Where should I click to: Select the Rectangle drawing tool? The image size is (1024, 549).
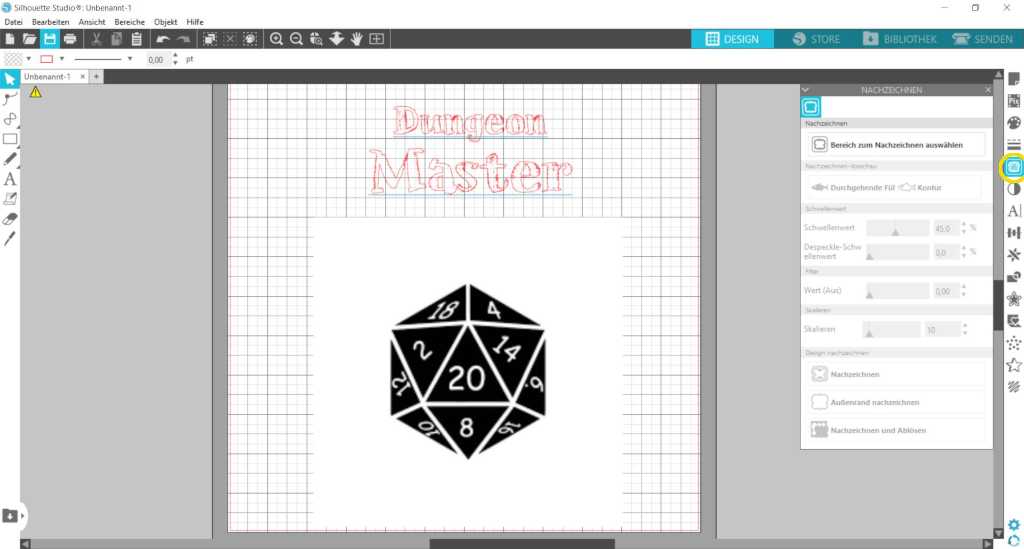click(10, 139)
